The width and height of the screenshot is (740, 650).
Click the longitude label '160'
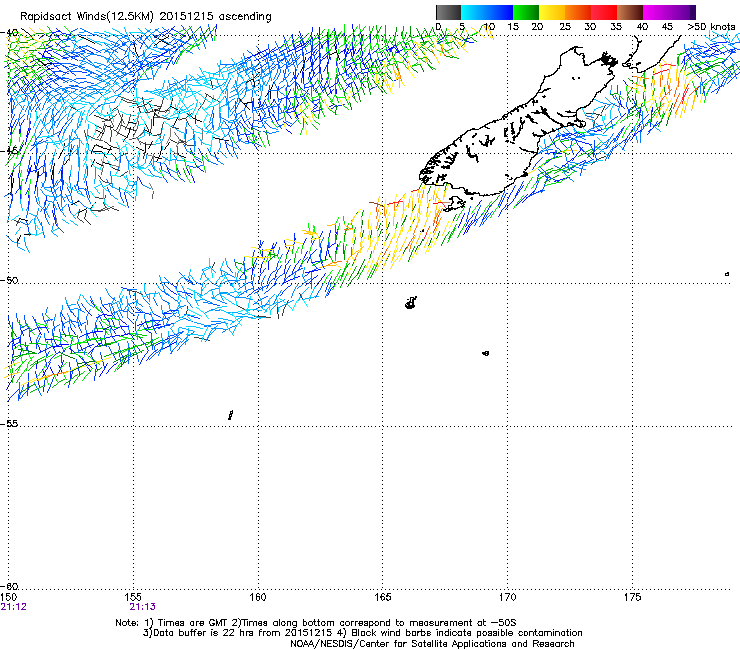click(x=258, y=597)
